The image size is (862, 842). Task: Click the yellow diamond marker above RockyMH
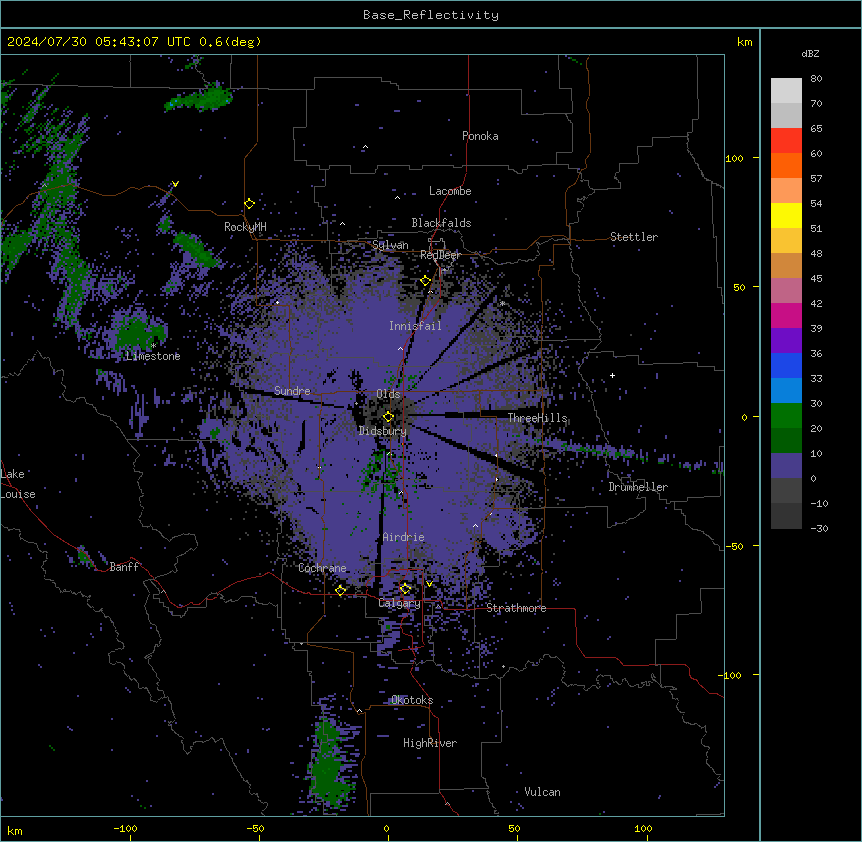pos(250,204)
